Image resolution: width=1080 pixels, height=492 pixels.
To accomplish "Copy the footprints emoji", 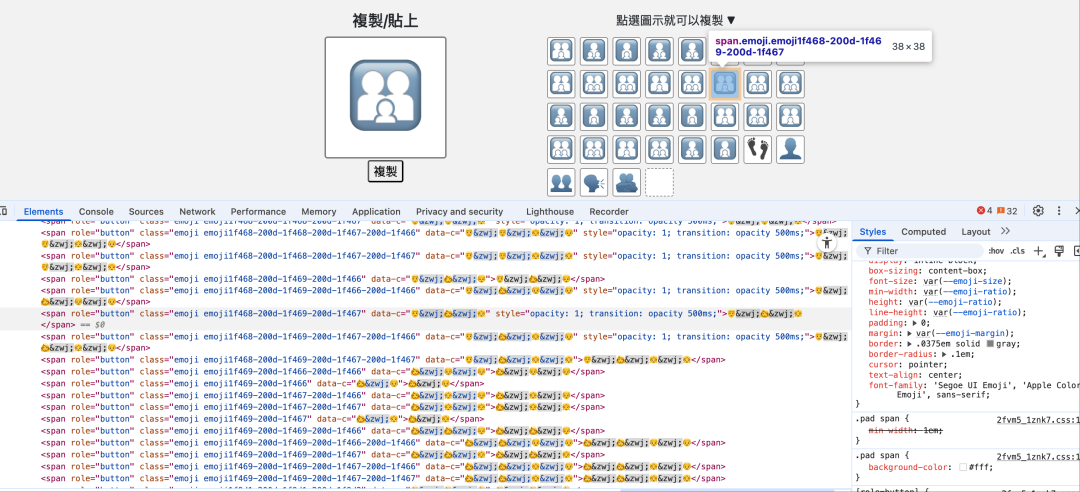I will point(758,150).
